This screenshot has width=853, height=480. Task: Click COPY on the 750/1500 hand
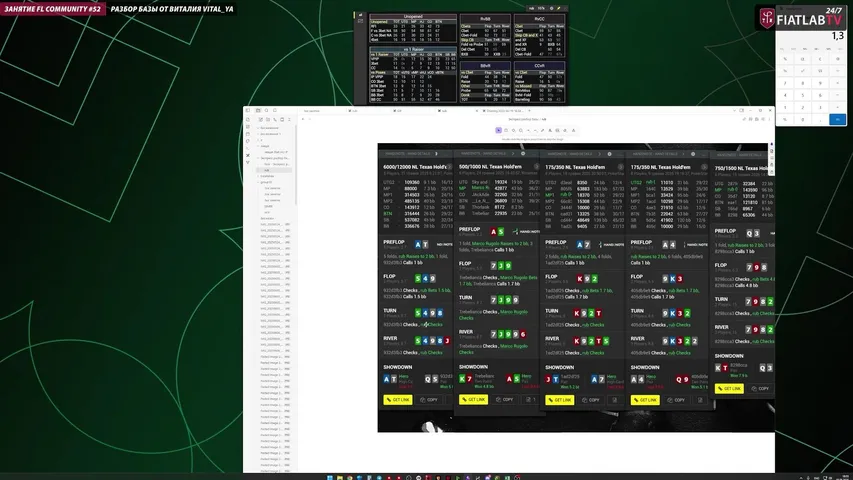(x=760, y=389)
